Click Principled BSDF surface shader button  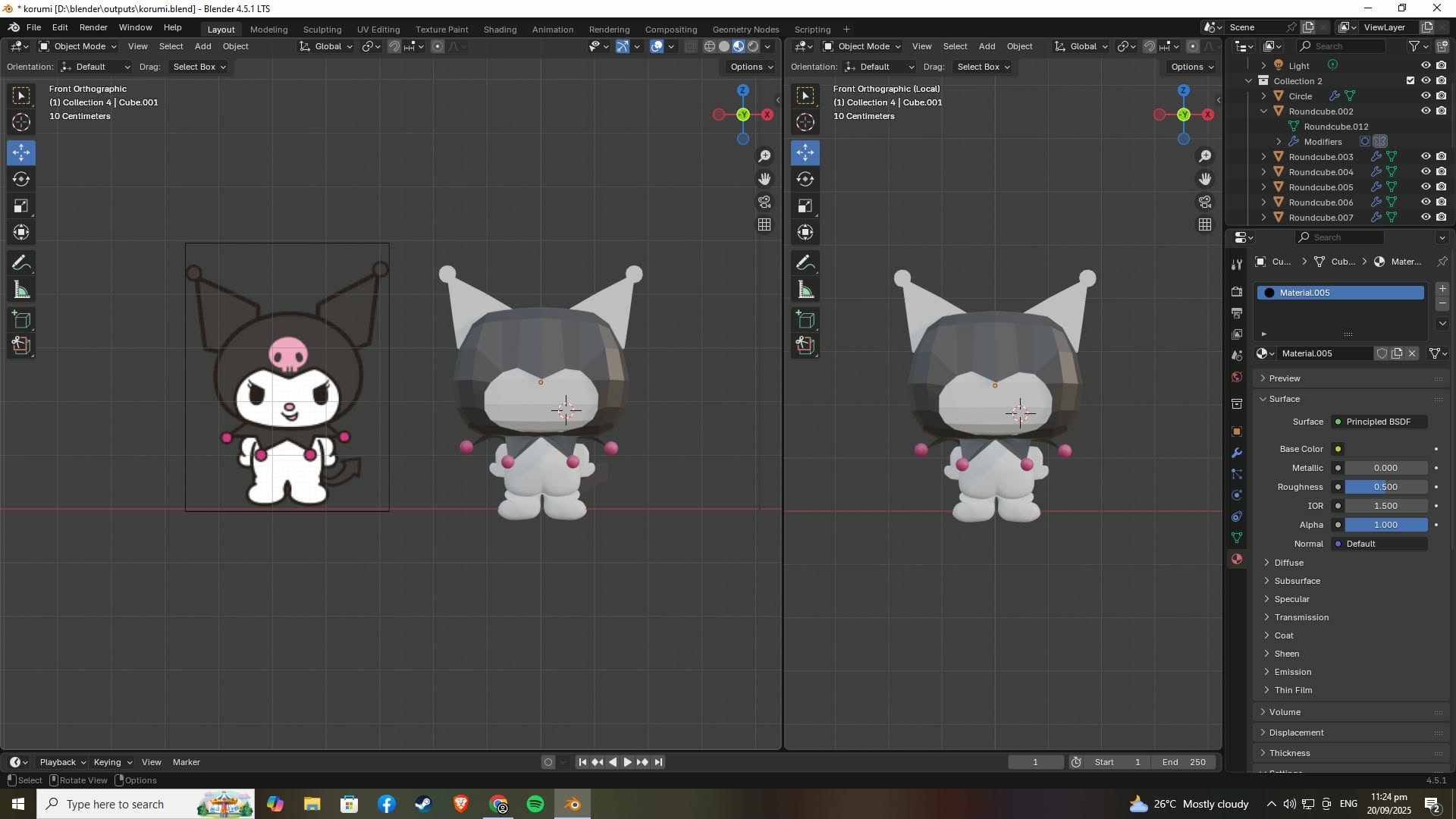(1380, 422)
